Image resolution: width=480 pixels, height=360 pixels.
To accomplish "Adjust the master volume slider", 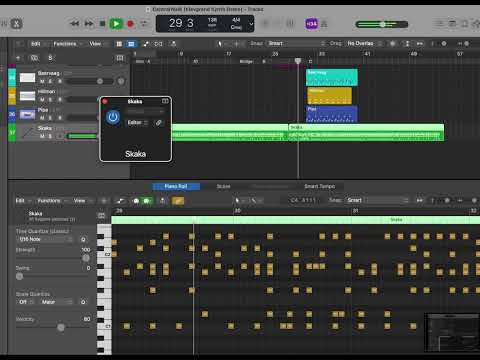I will click(x=382, y=24).
